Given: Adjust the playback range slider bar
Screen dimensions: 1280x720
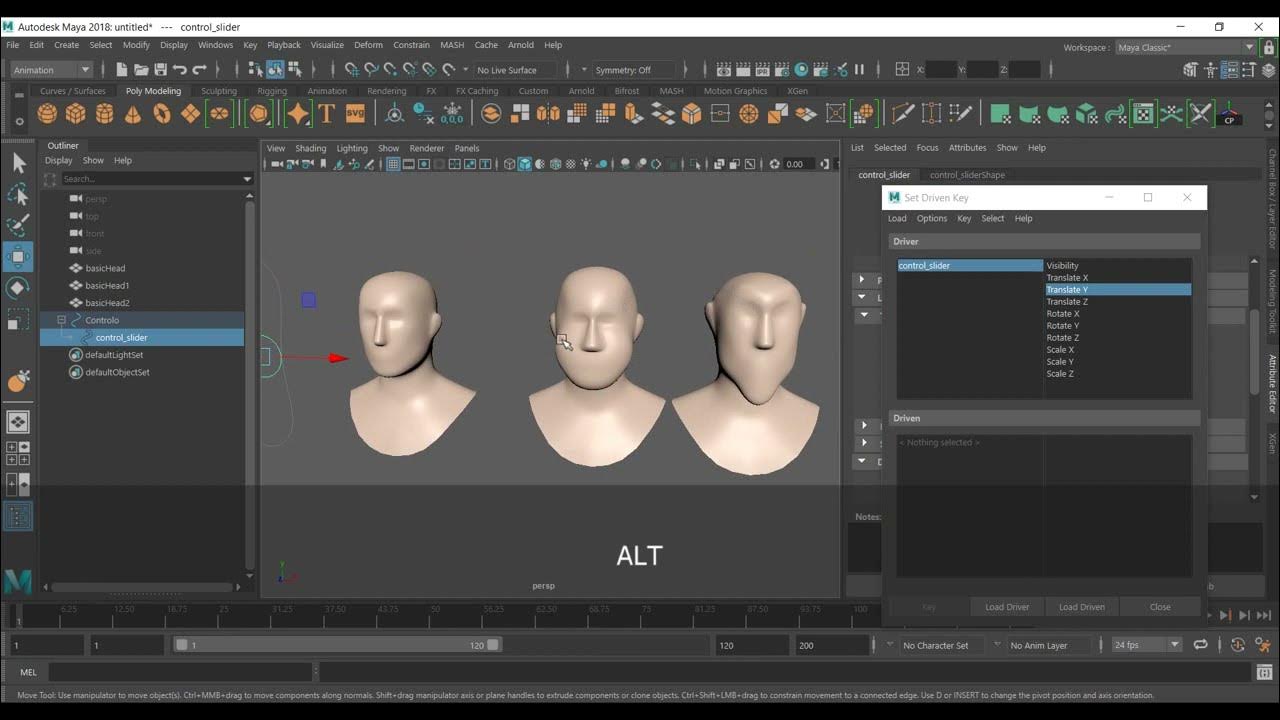Looking at the screenshot, I should point(338,645).
